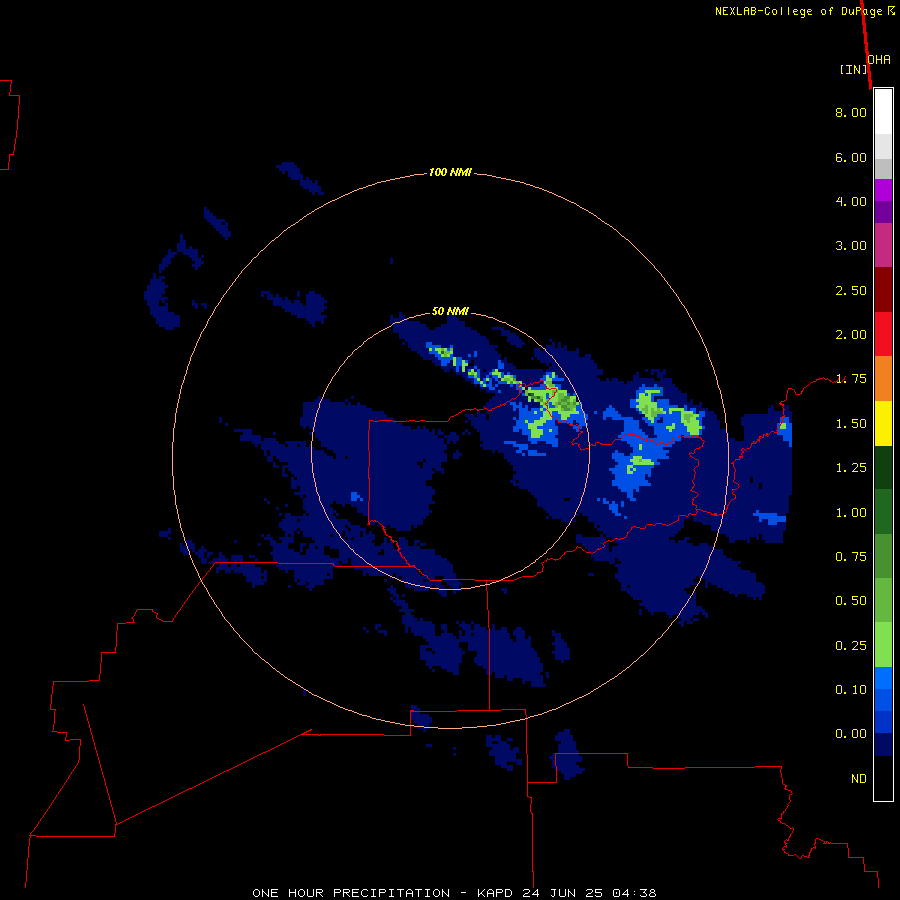Click the 1.00 legend value
900x900 pixels.
[851, 513]
